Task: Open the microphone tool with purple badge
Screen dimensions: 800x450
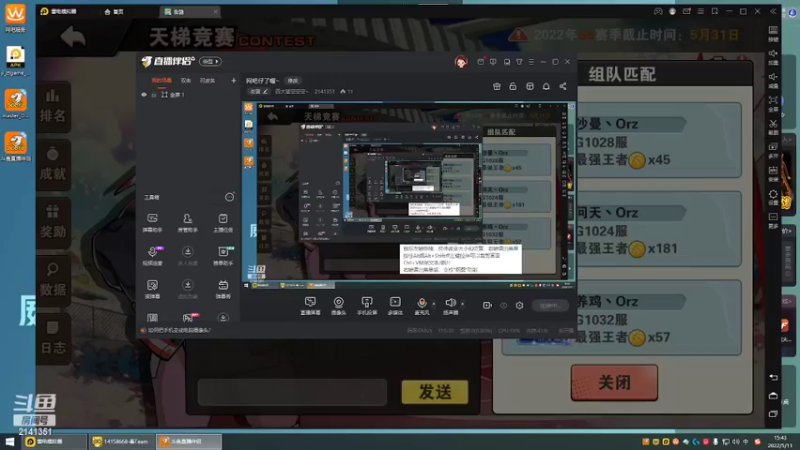Action: pyautogui.click(x=152, y=255)
